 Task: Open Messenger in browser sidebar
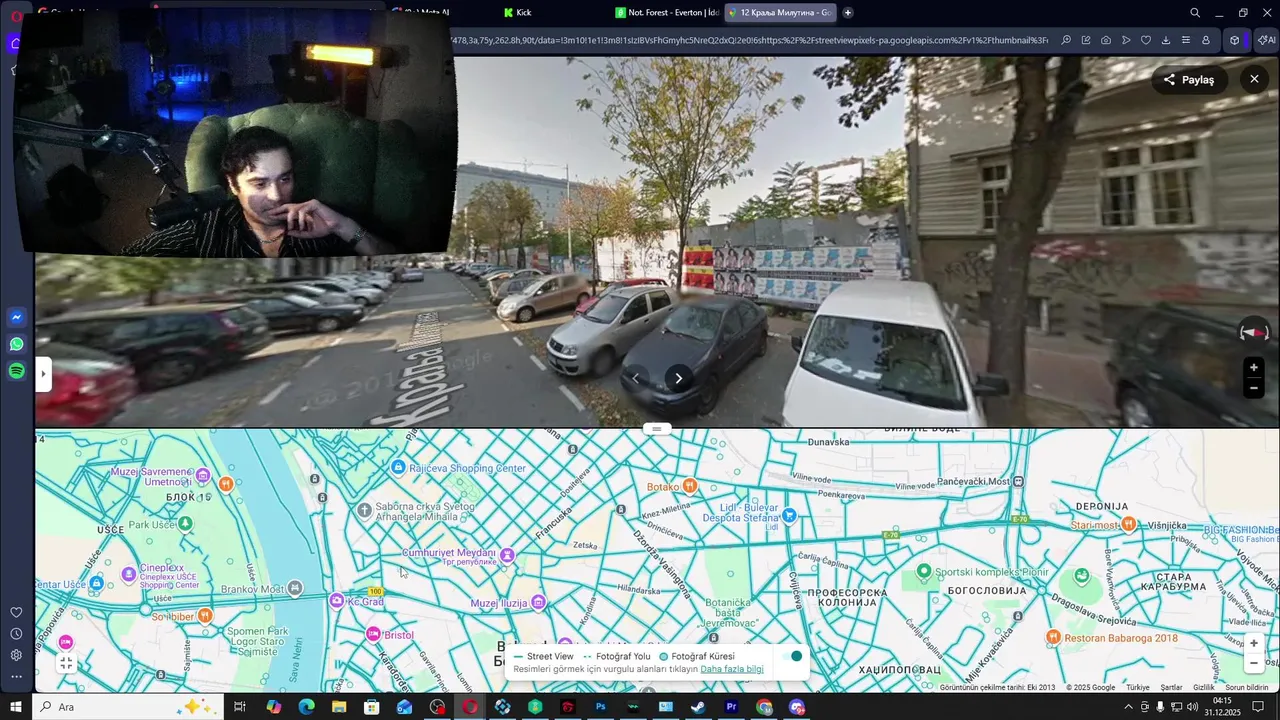pyautogui.click(x=16, y=317)
